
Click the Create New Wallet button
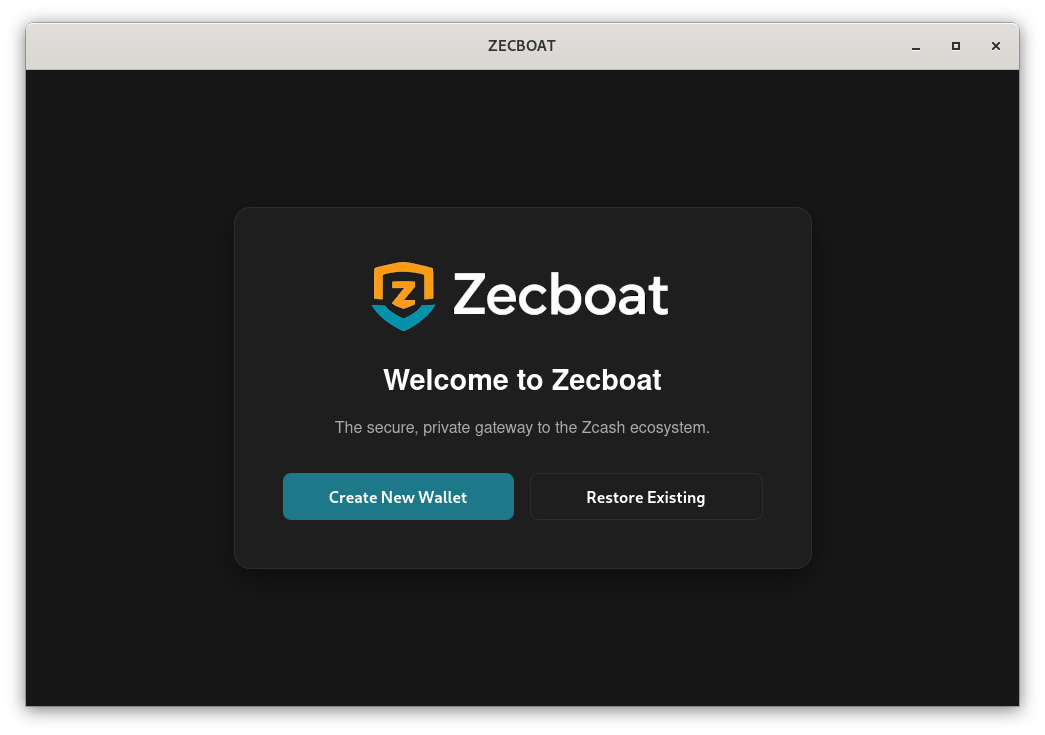tap(398, 496)
